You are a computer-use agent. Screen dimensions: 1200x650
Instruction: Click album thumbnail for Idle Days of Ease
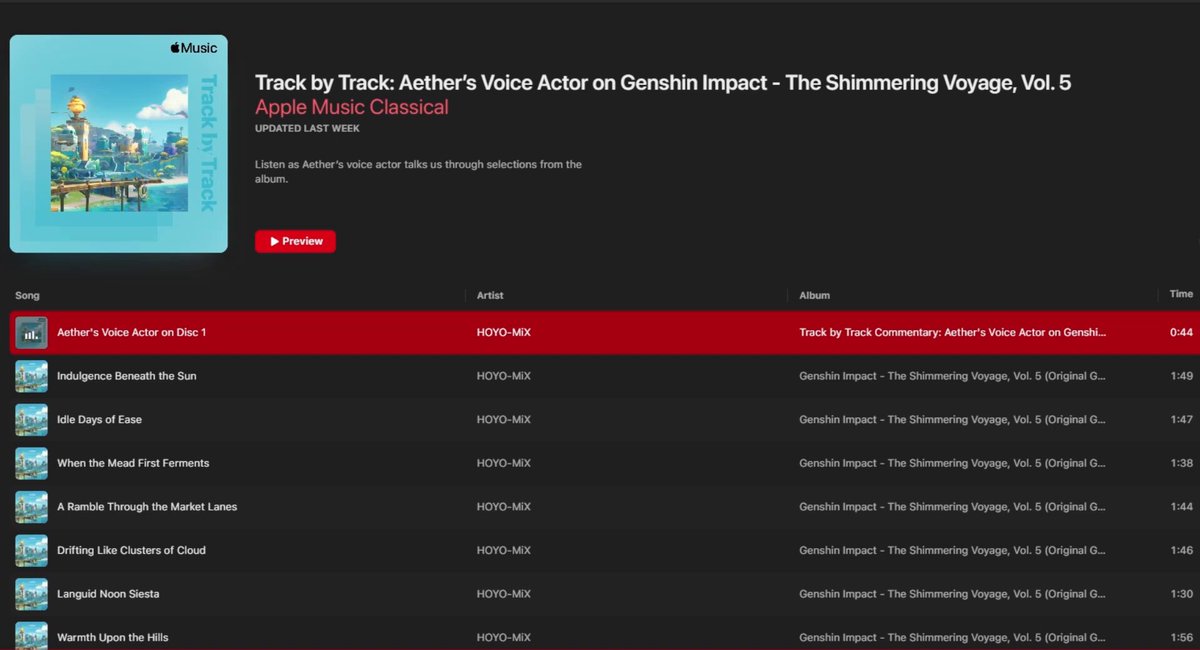coord(31,420)
